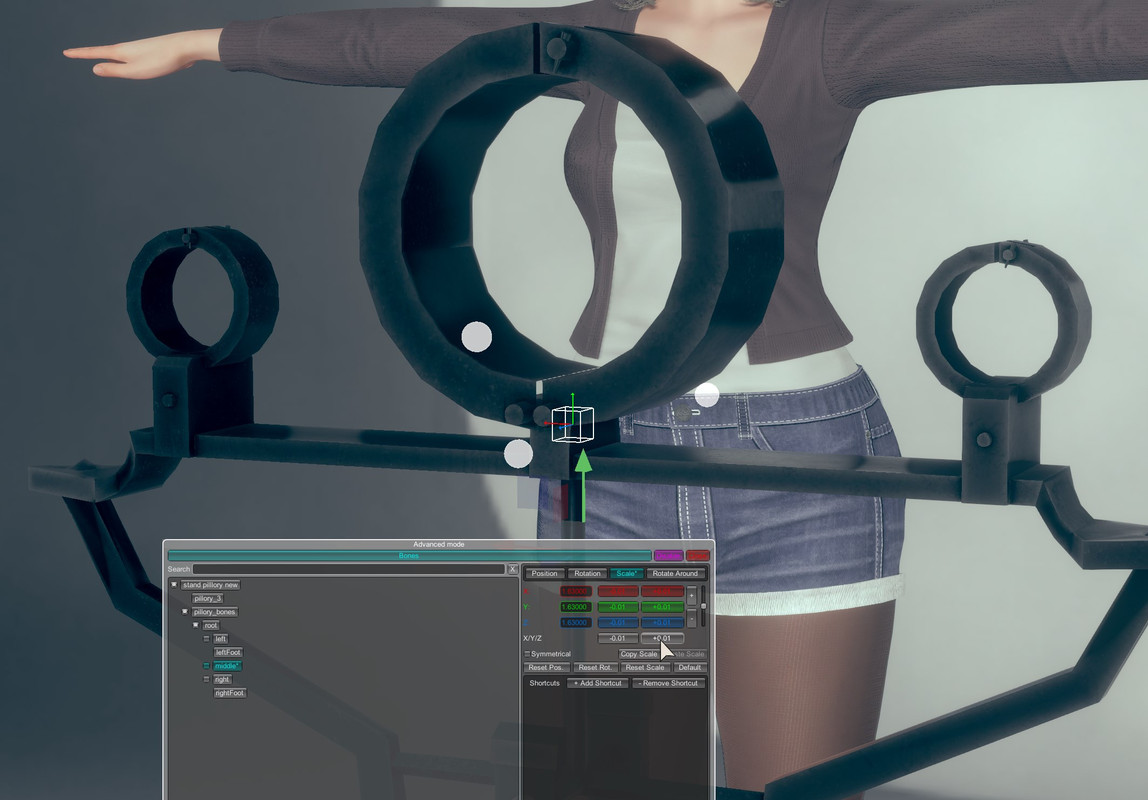Collapse the stand pillory new node
This screenshot has width=1148, height=800.
[174, 585]
